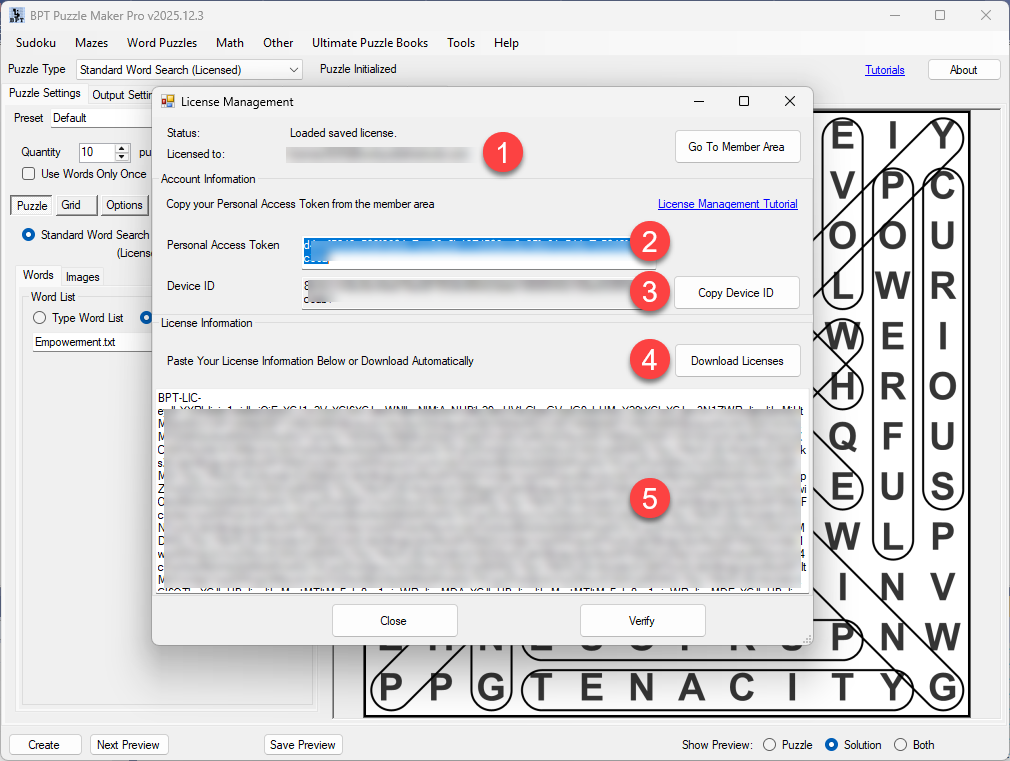Switch to the Images tab

[x=82, y=277]
